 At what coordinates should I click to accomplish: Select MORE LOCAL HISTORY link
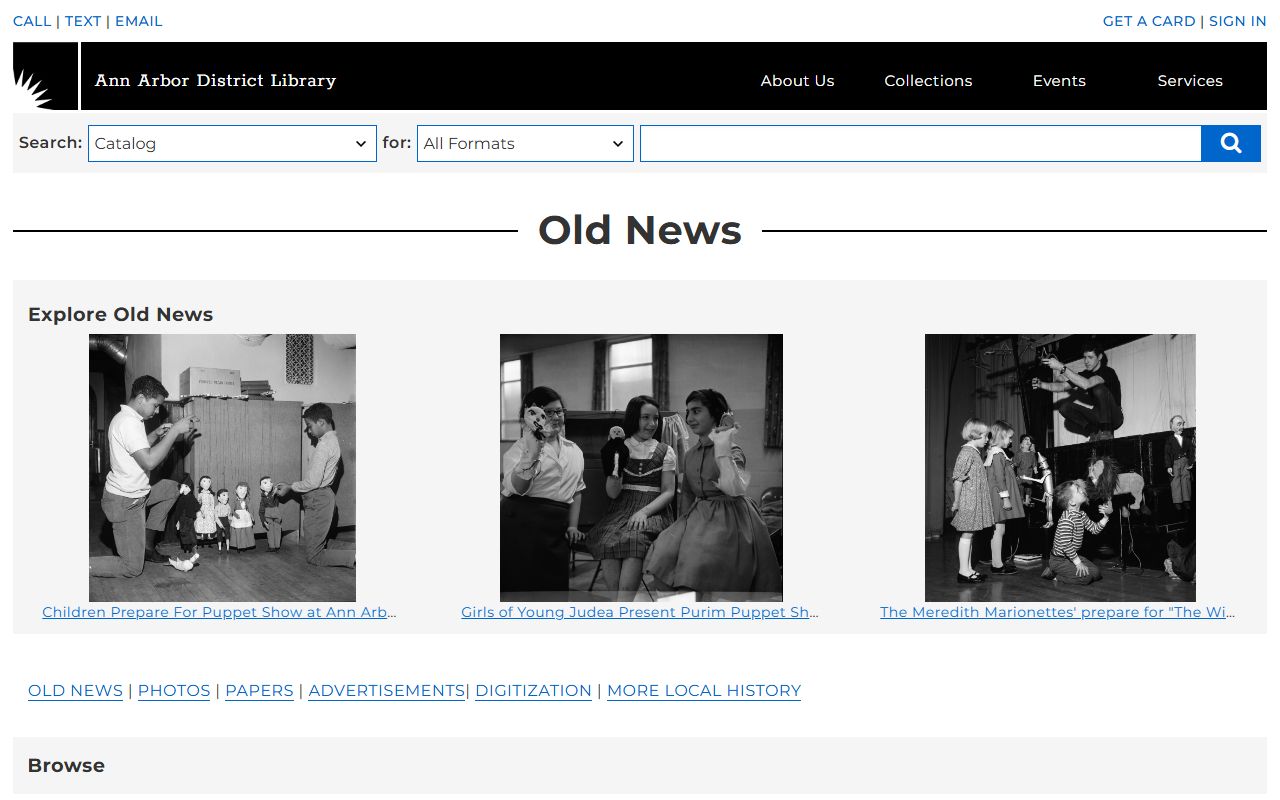[704, 690]
